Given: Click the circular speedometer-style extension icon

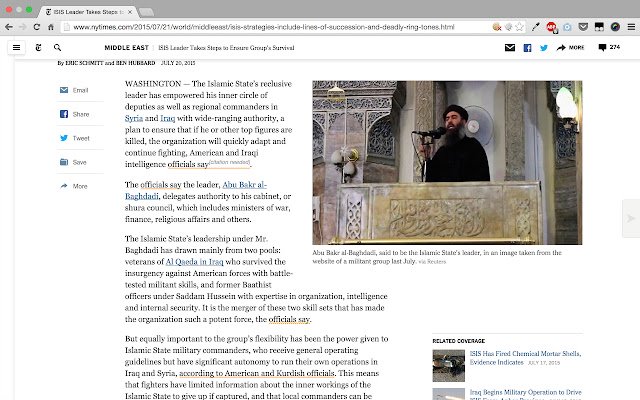Looking at the screenshot, I should coord(615,27).
